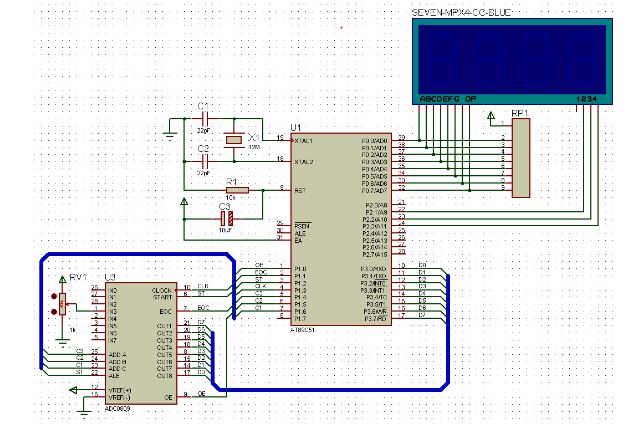Image resolution: width=627 pixels, height=444 pixels.
Task: Click the XTAL2 pin on U1
Action: (x=285, y=162)
